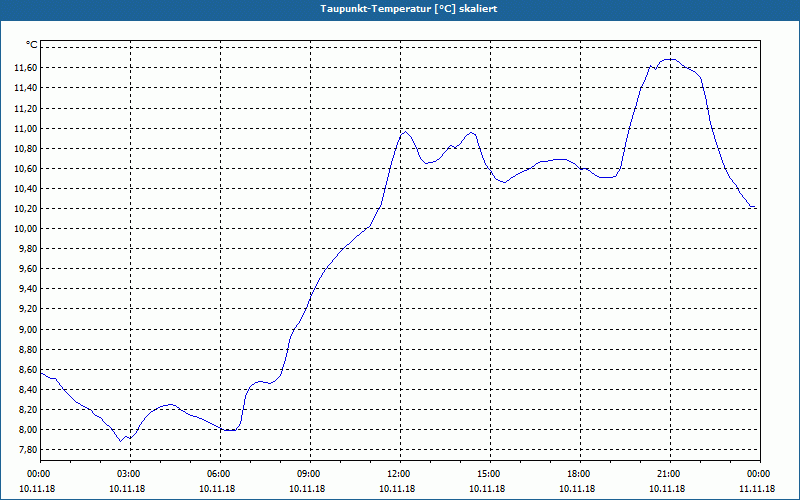The image size is (800, 500).
Task: Click the "18:00" time label
Action: [x=580, y=474]
